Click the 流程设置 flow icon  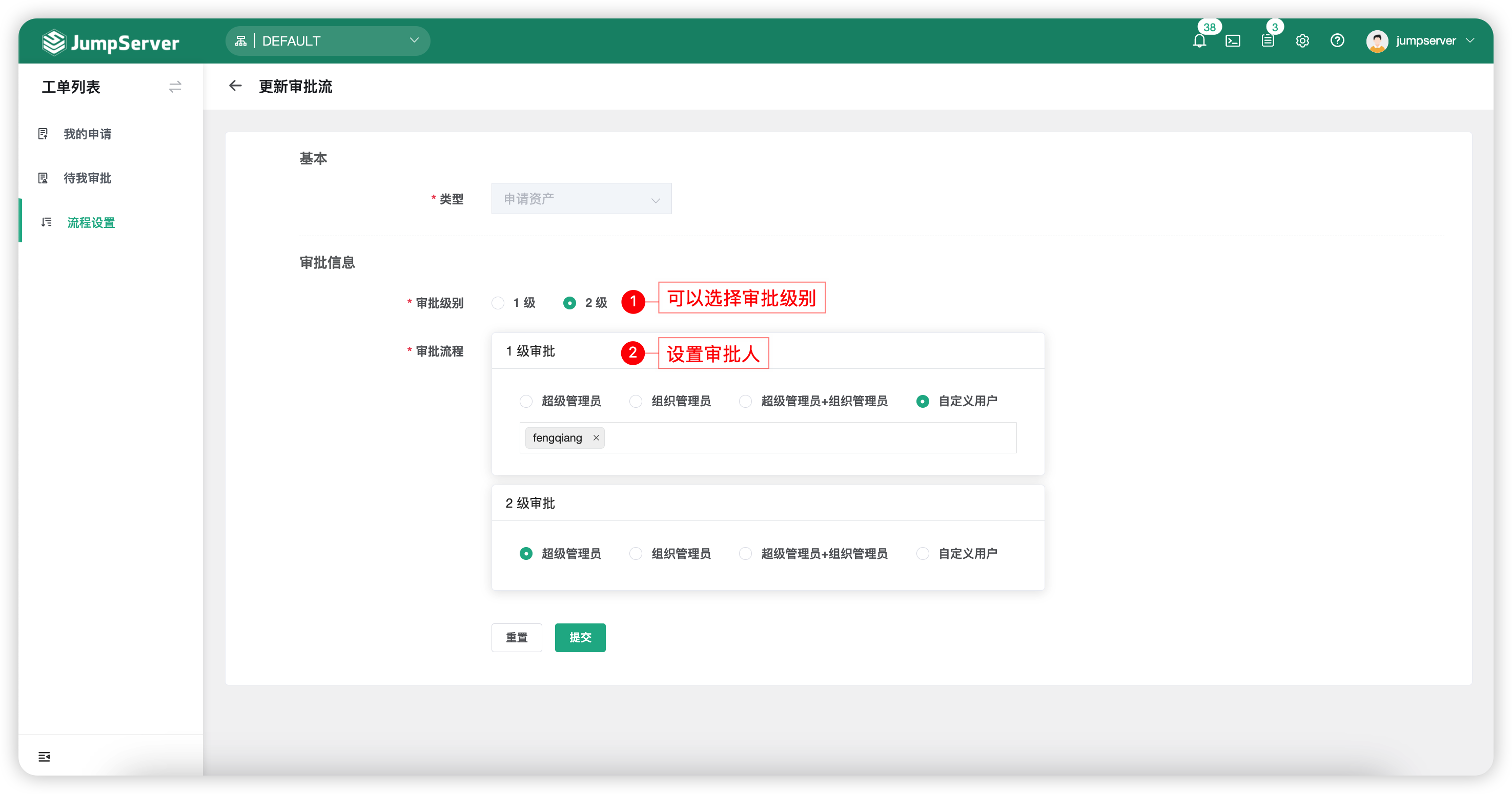[46, 222]
